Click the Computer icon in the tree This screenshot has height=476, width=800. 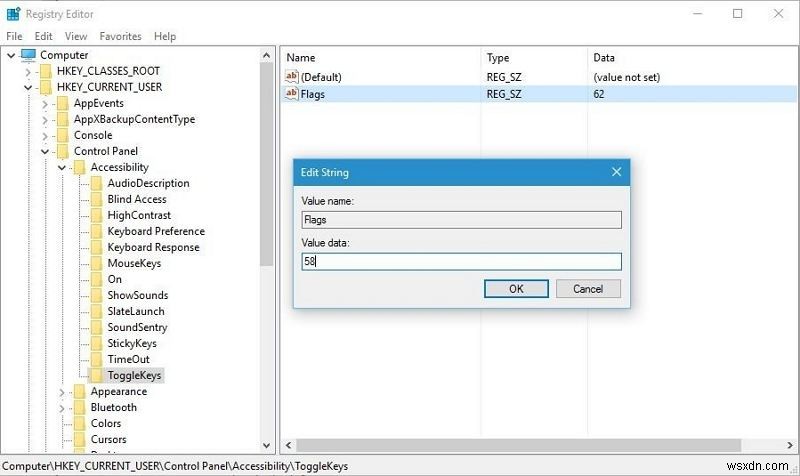(29, 55)
